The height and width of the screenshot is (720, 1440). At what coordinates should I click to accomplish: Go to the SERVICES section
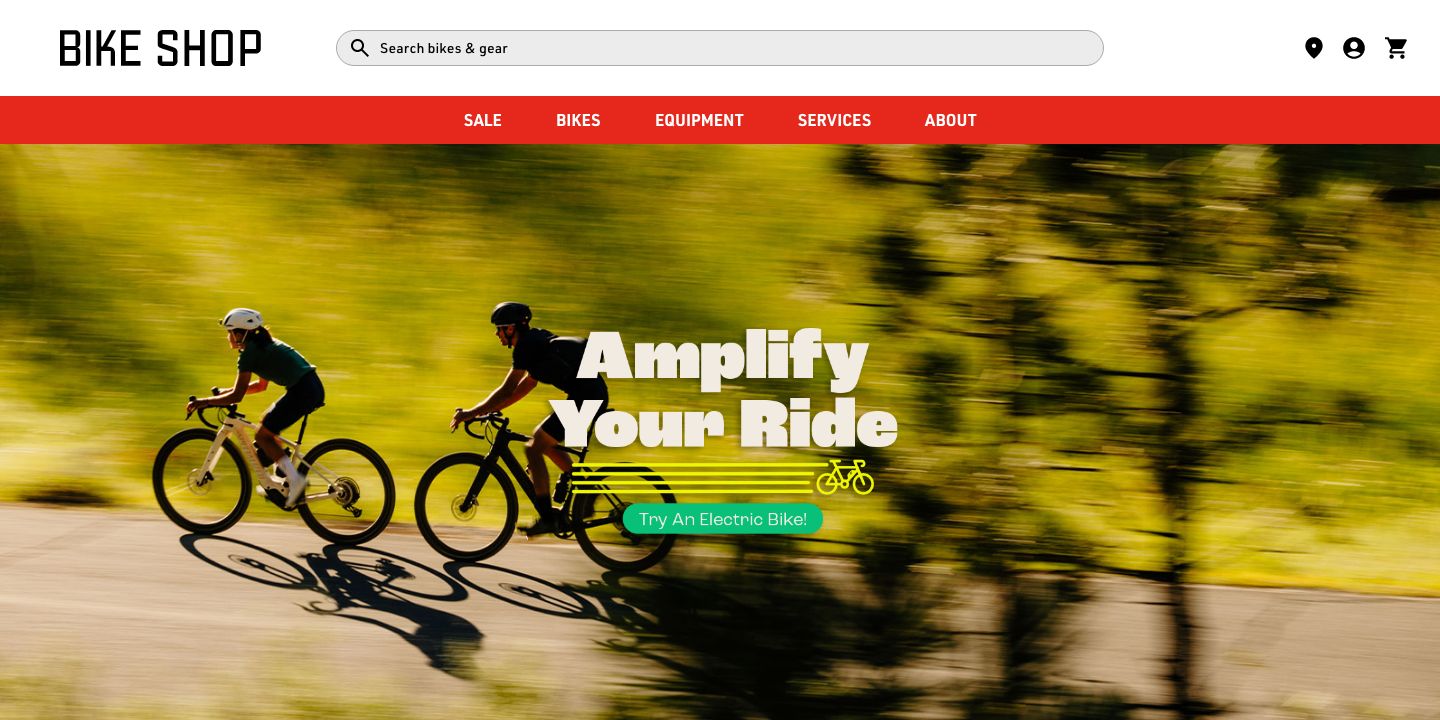pos(834,120)
